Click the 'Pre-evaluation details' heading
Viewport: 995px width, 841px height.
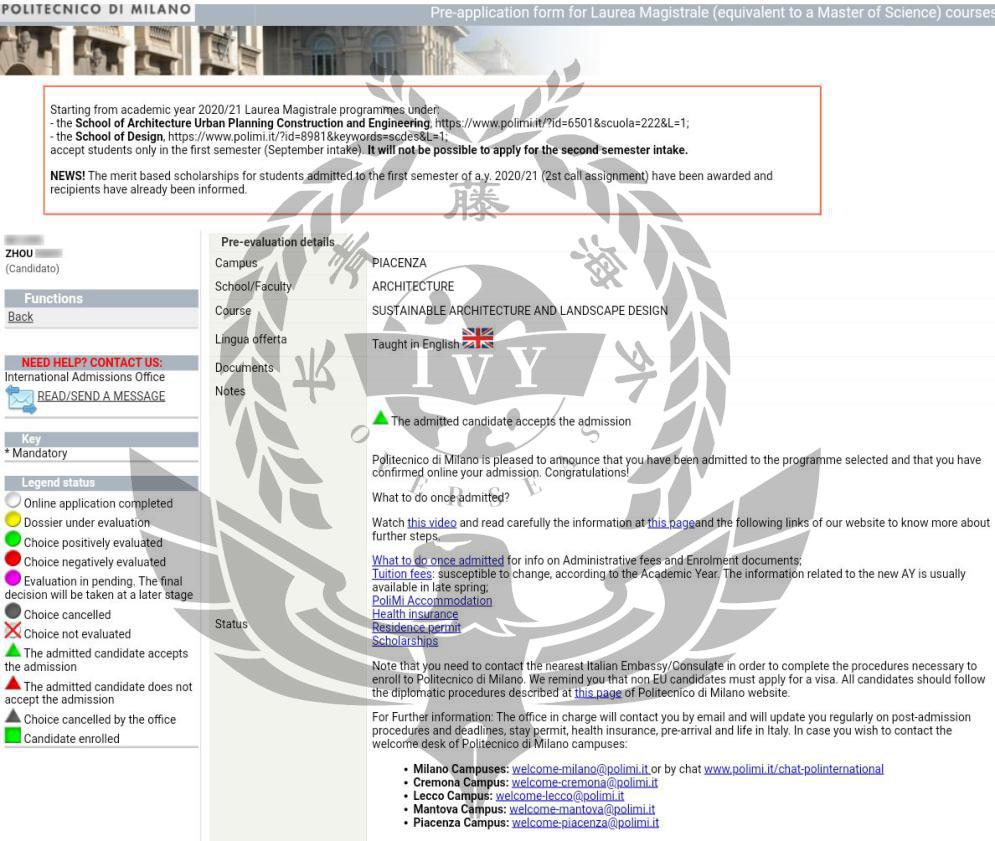click(x=277, y=242)
